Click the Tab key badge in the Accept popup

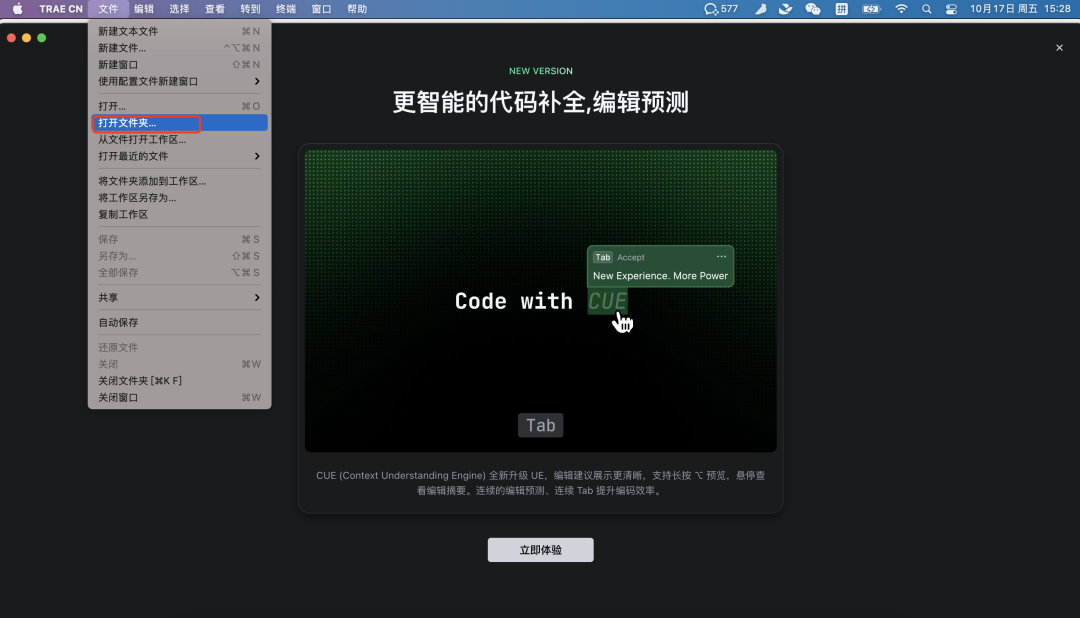click(603, 257)
